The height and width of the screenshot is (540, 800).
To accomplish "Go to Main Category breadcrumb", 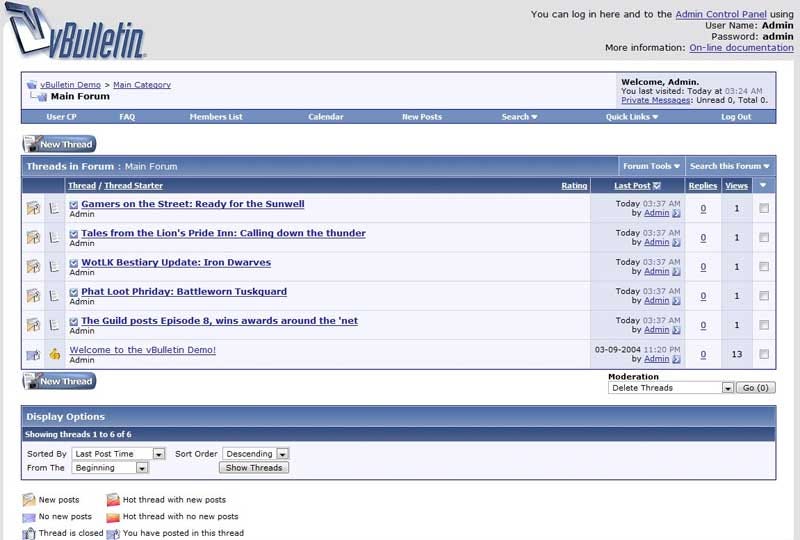I will pyautogui.click(x=142, y=85).
